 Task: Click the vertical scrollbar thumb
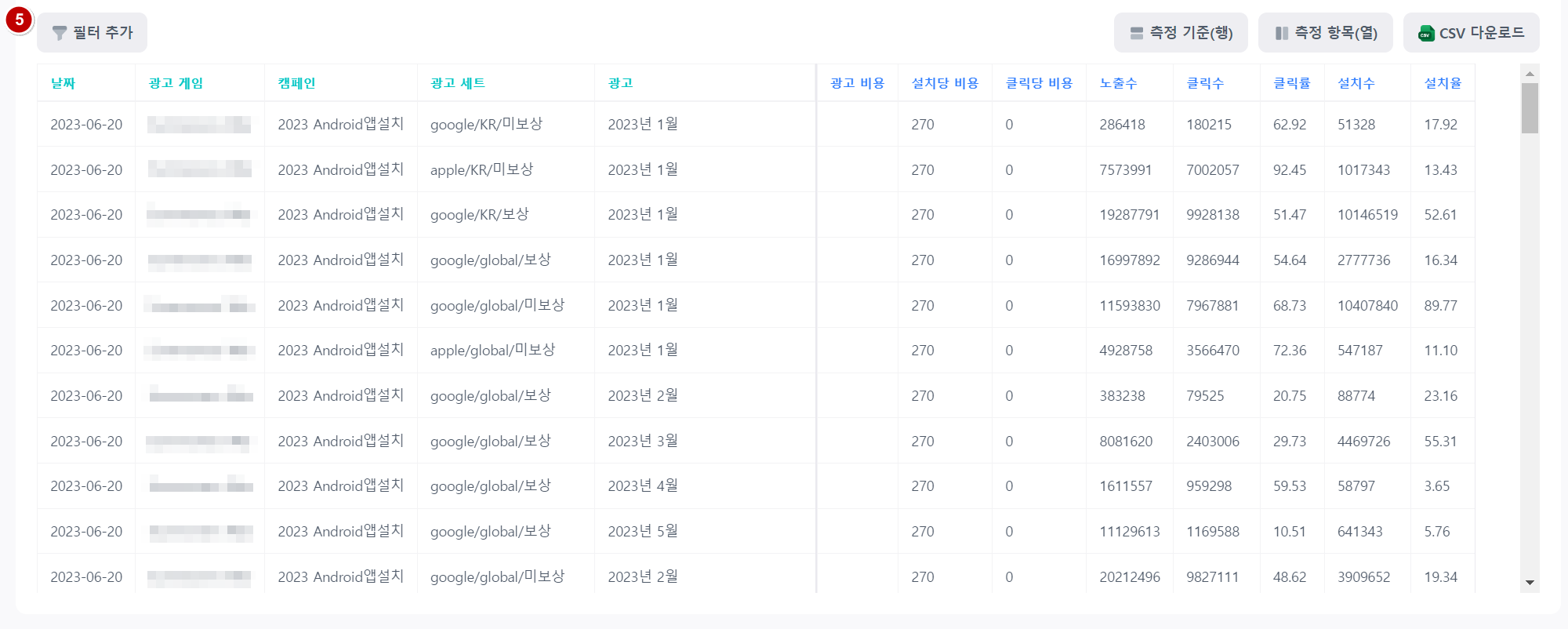1530,108
